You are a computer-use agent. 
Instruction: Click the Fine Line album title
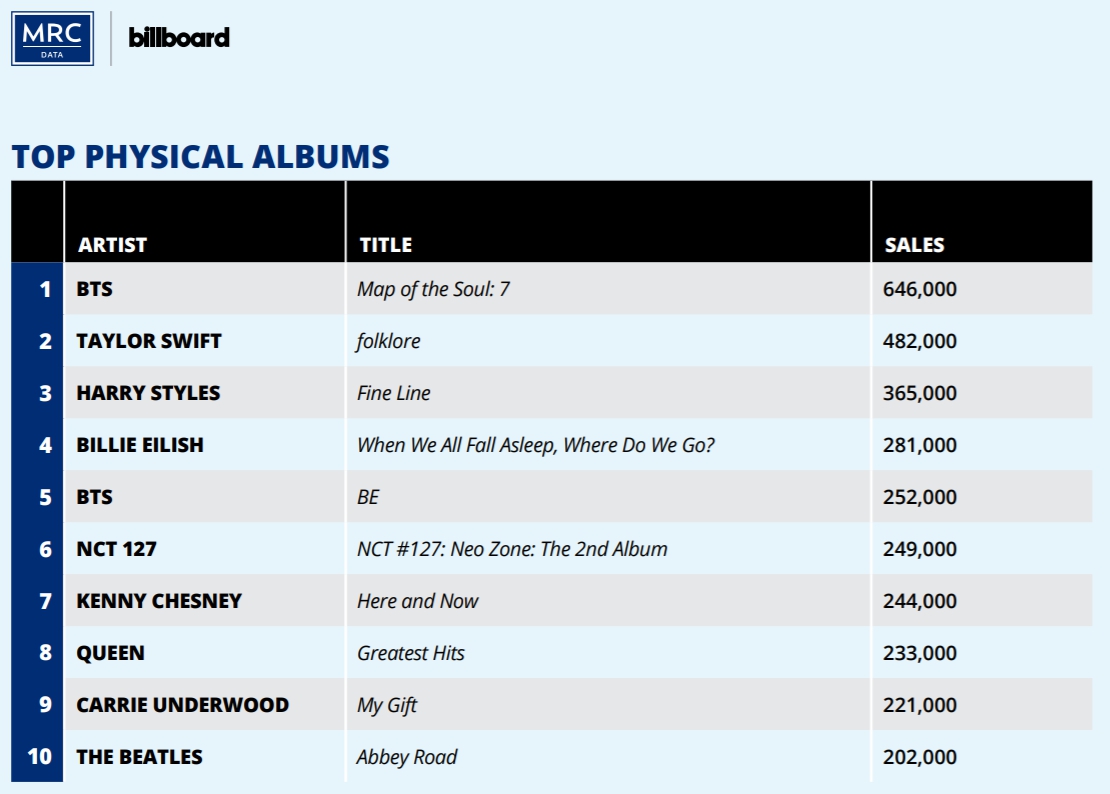(394, 393)
